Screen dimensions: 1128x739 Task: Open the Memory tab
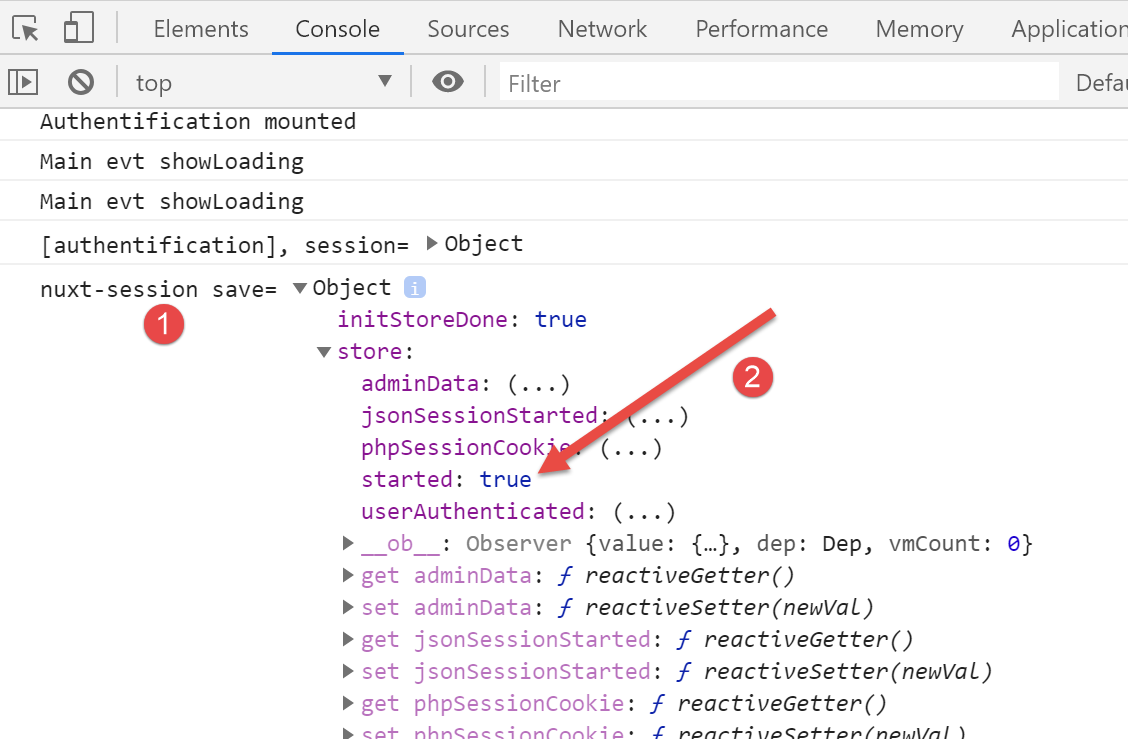click(x=919, y=29)
